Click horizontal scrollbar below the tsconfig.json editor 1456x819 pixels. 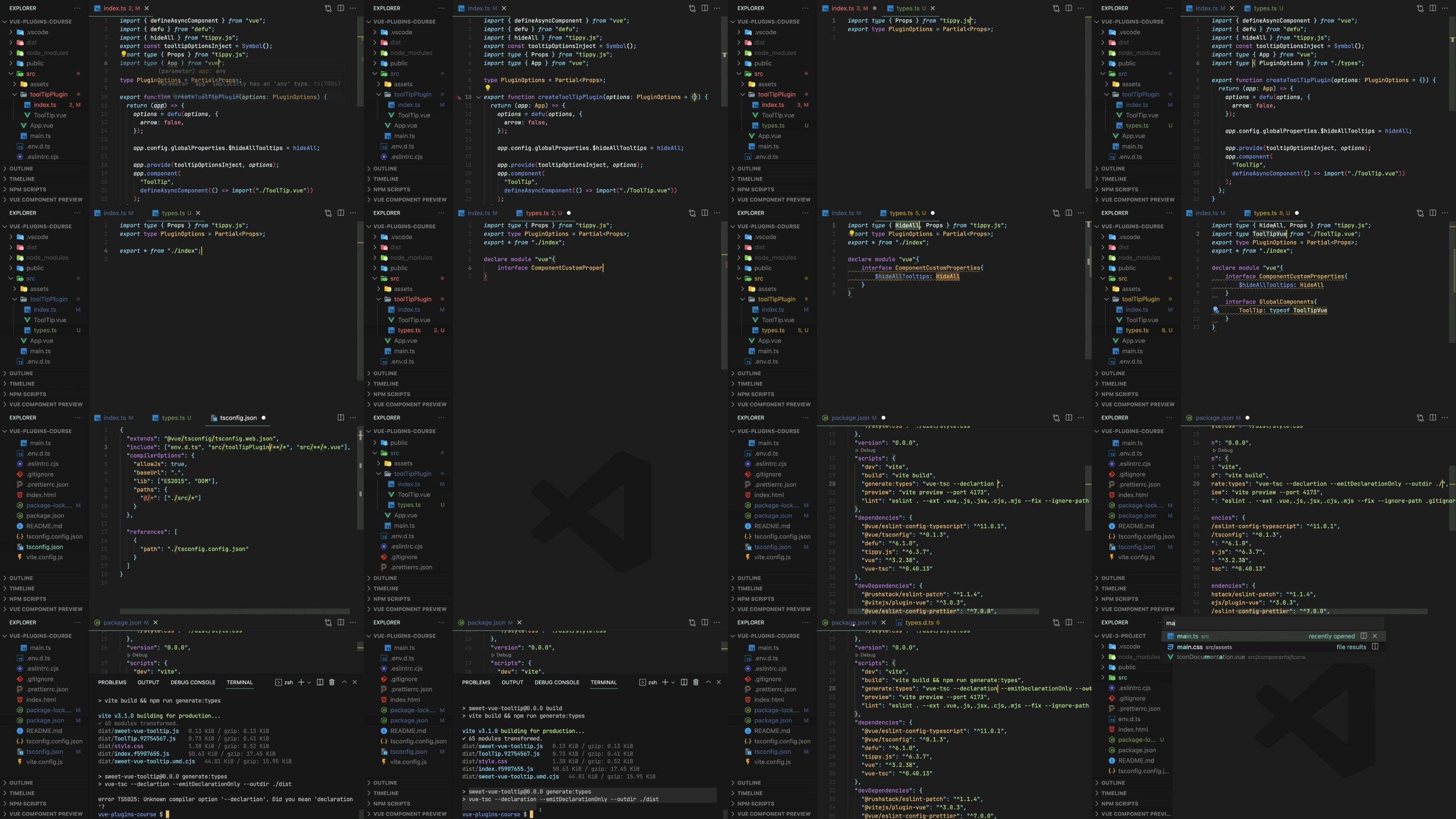235,611
